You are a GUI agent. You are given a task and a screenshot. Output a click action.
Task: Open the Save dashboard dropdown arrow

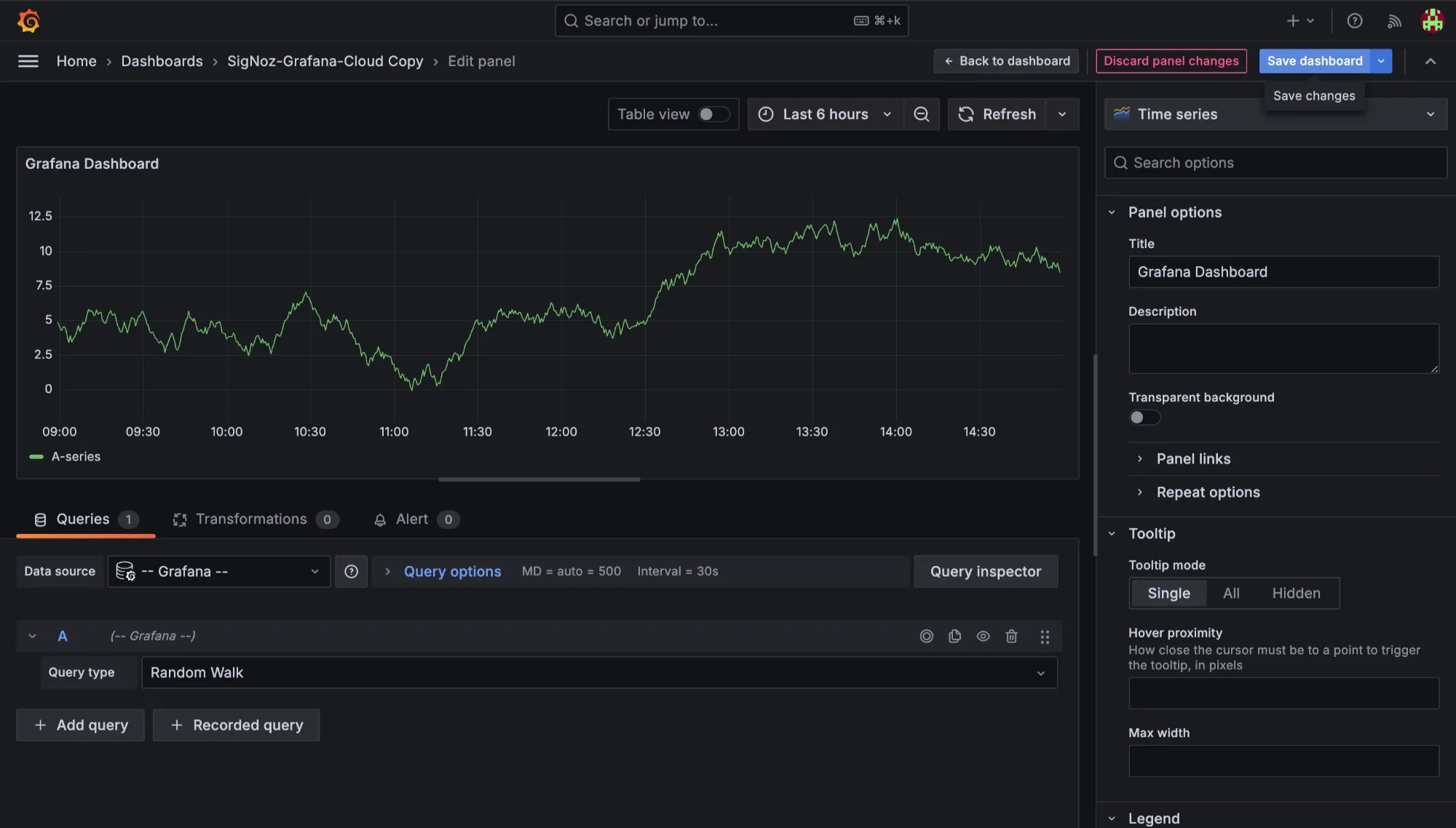coord(1381,61)
